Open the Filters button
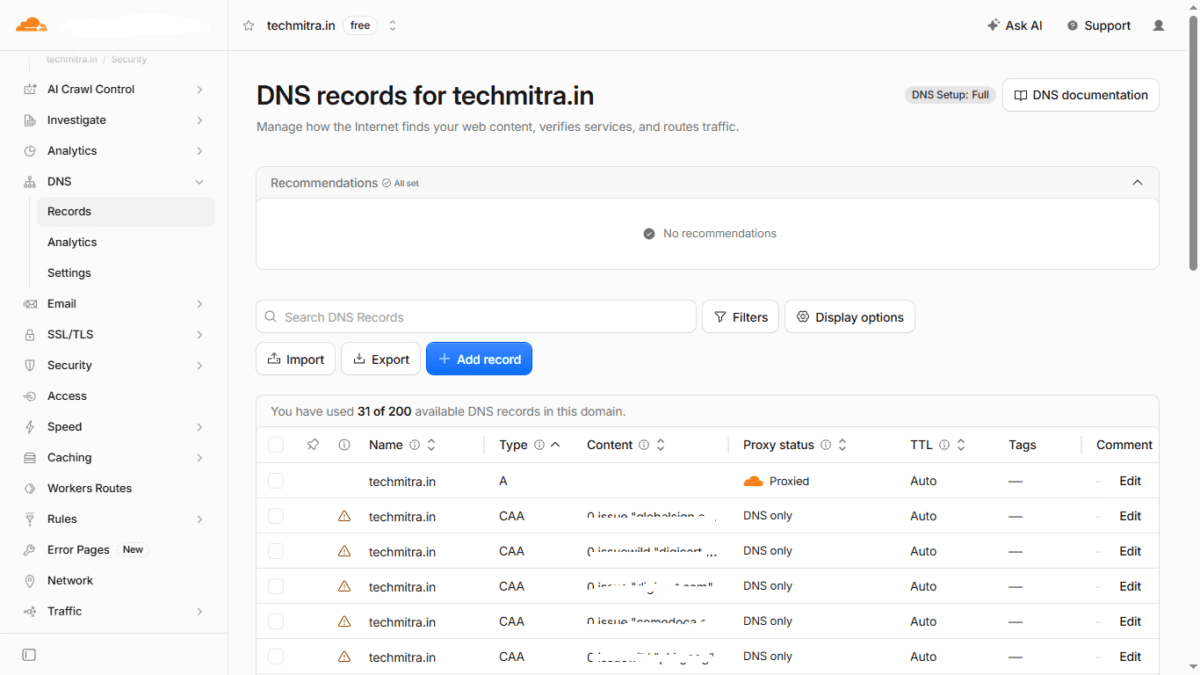Image resolution: width=1200 pixels, height=675 pixels. [741, 317]
